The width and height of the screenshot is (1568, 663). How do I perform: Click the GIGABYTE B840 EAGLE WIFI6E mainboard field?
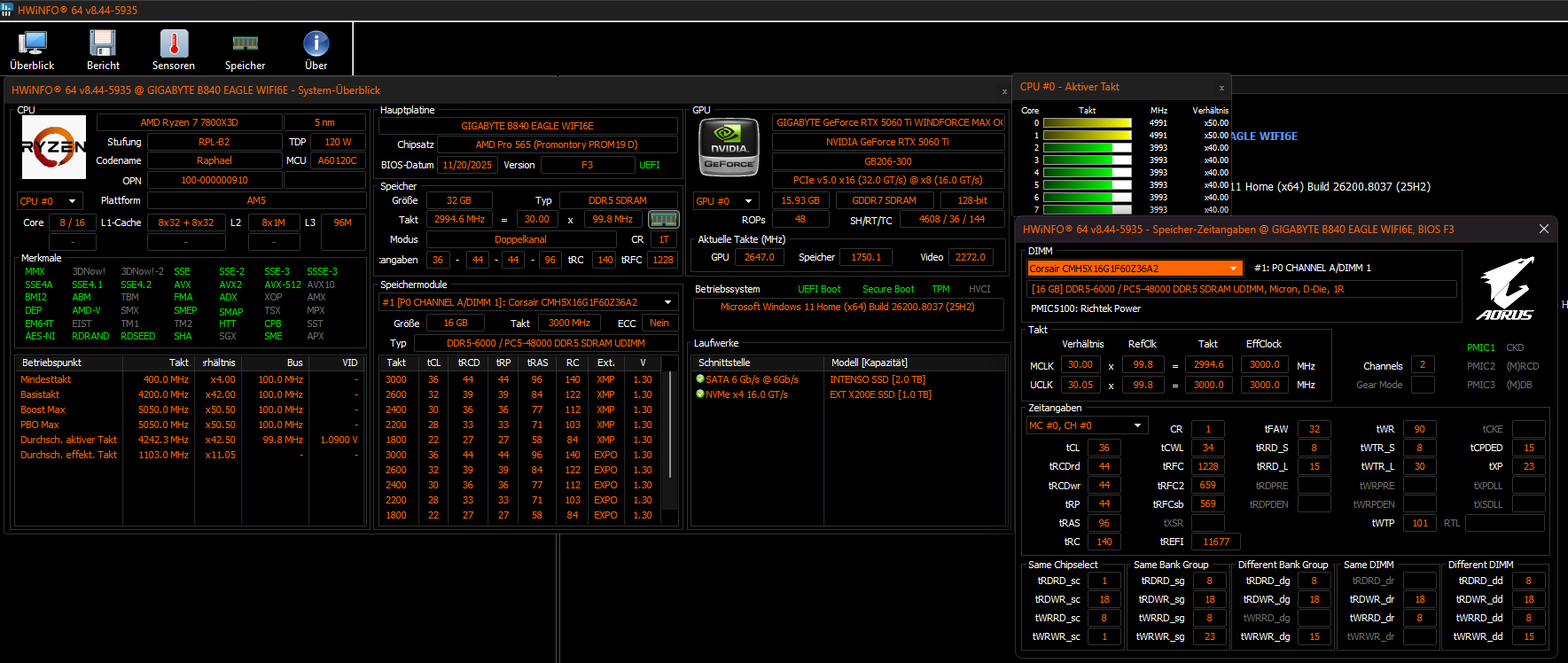(x=527, y=126)
